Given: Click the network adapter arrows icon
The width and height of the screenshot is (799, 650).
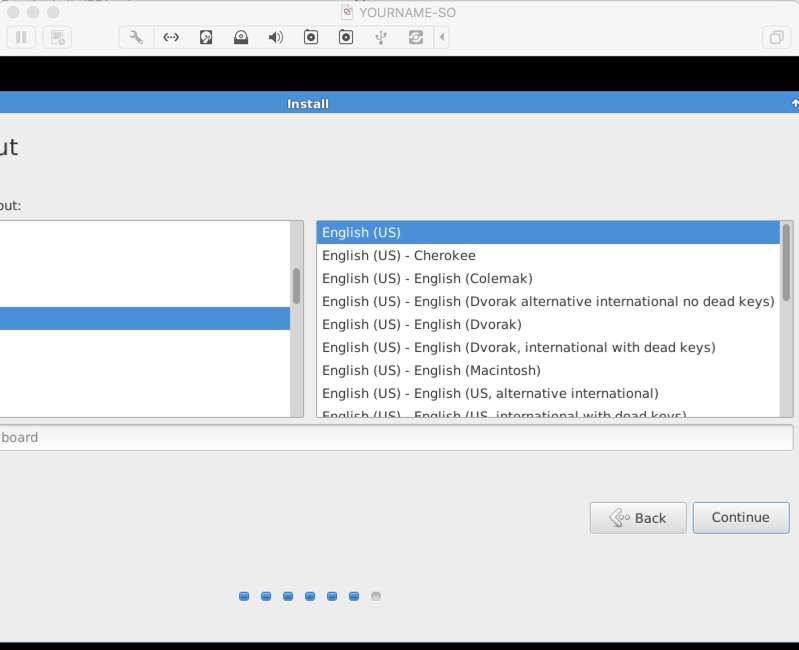Looking at the screenshot, I should (171, 37).
